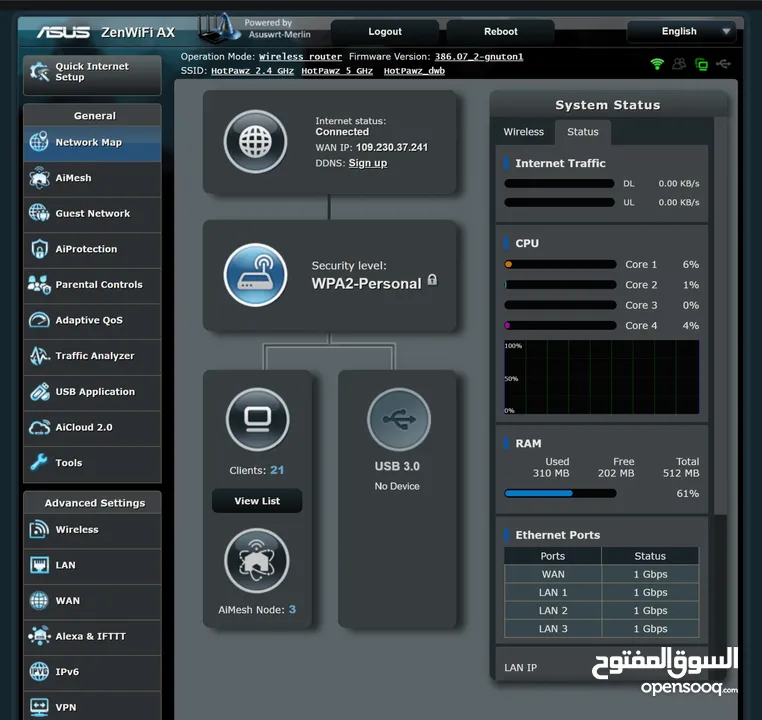Click the WAN globe icon

click(x=39, y=600)
